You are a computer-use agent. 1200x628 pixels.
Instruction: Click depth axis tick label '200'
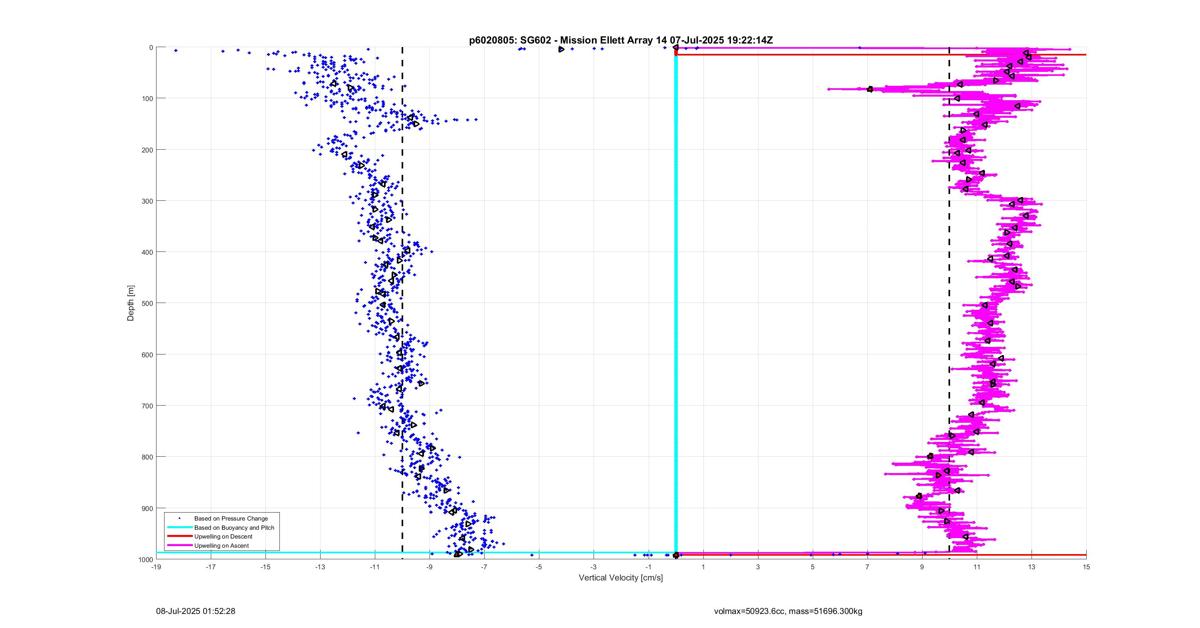[x=146, y=150]
